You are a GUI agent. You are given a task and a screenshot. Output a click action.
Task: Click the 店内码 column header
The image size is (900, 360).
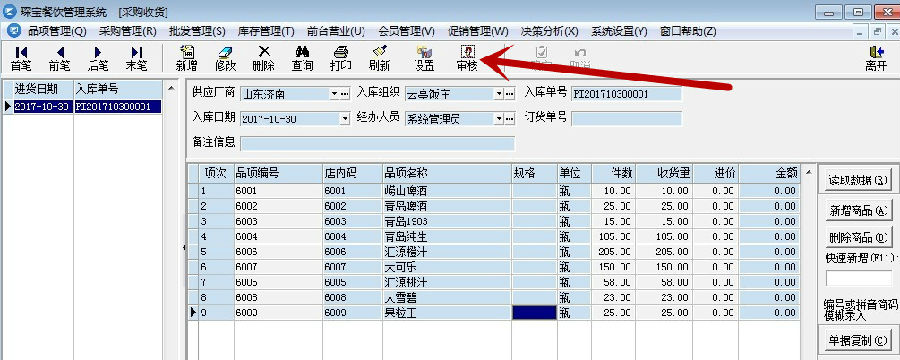point(352,173)
